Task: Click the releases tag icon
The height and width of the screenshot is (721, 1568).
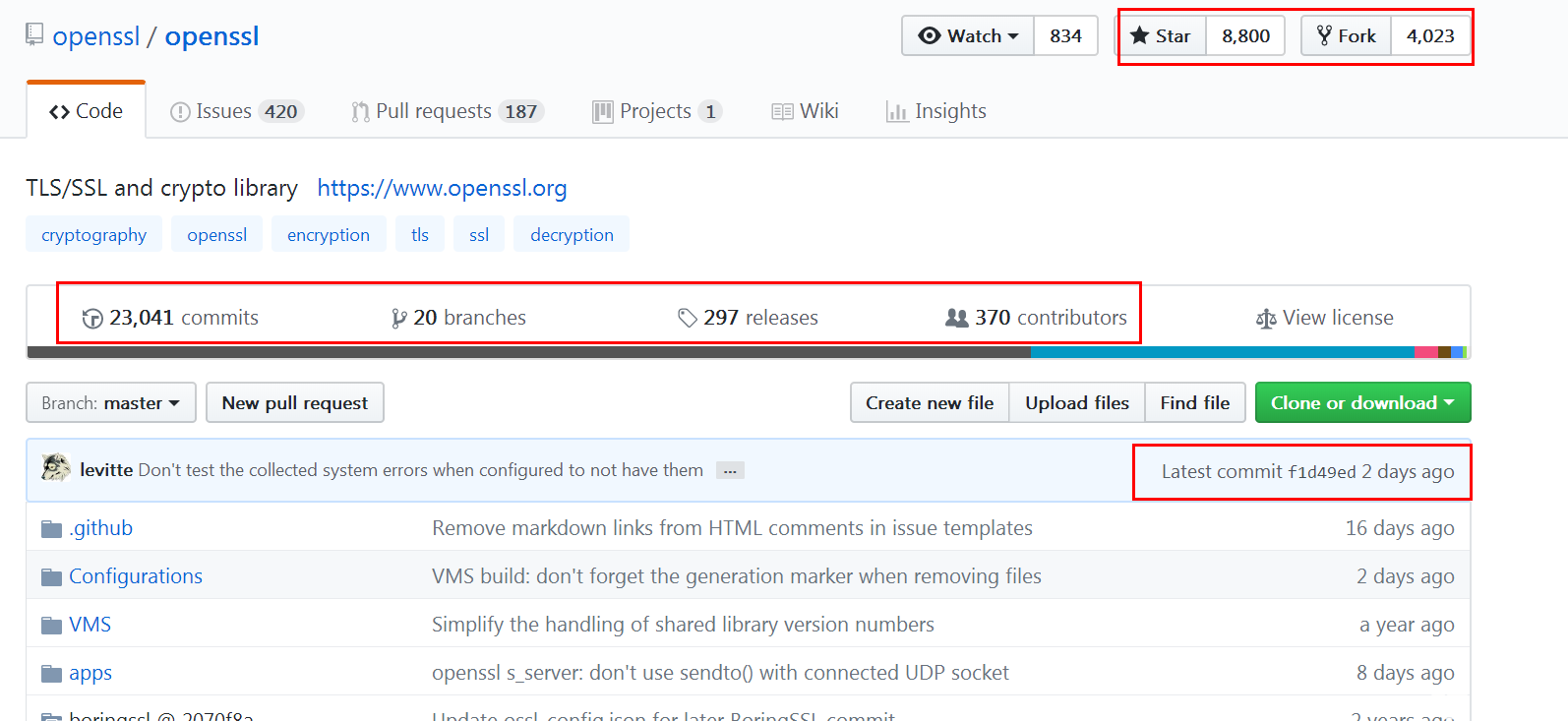Action: coord(687,318)
